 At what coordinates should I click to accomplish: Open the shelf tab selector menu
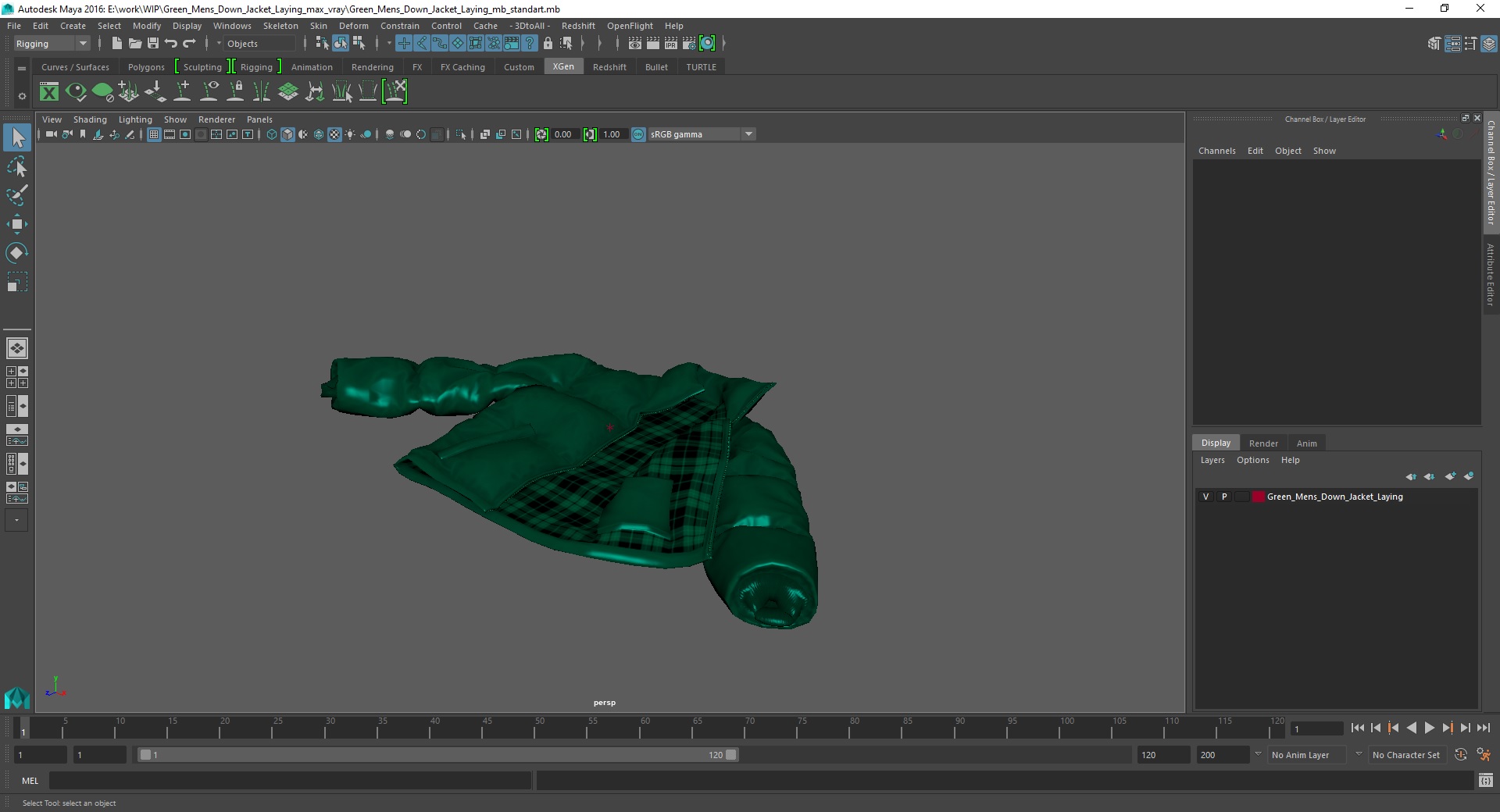(22, 68)
